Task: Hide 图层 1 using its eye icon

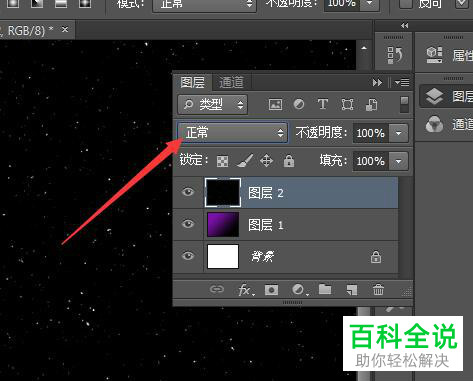Action: point(188,224)
